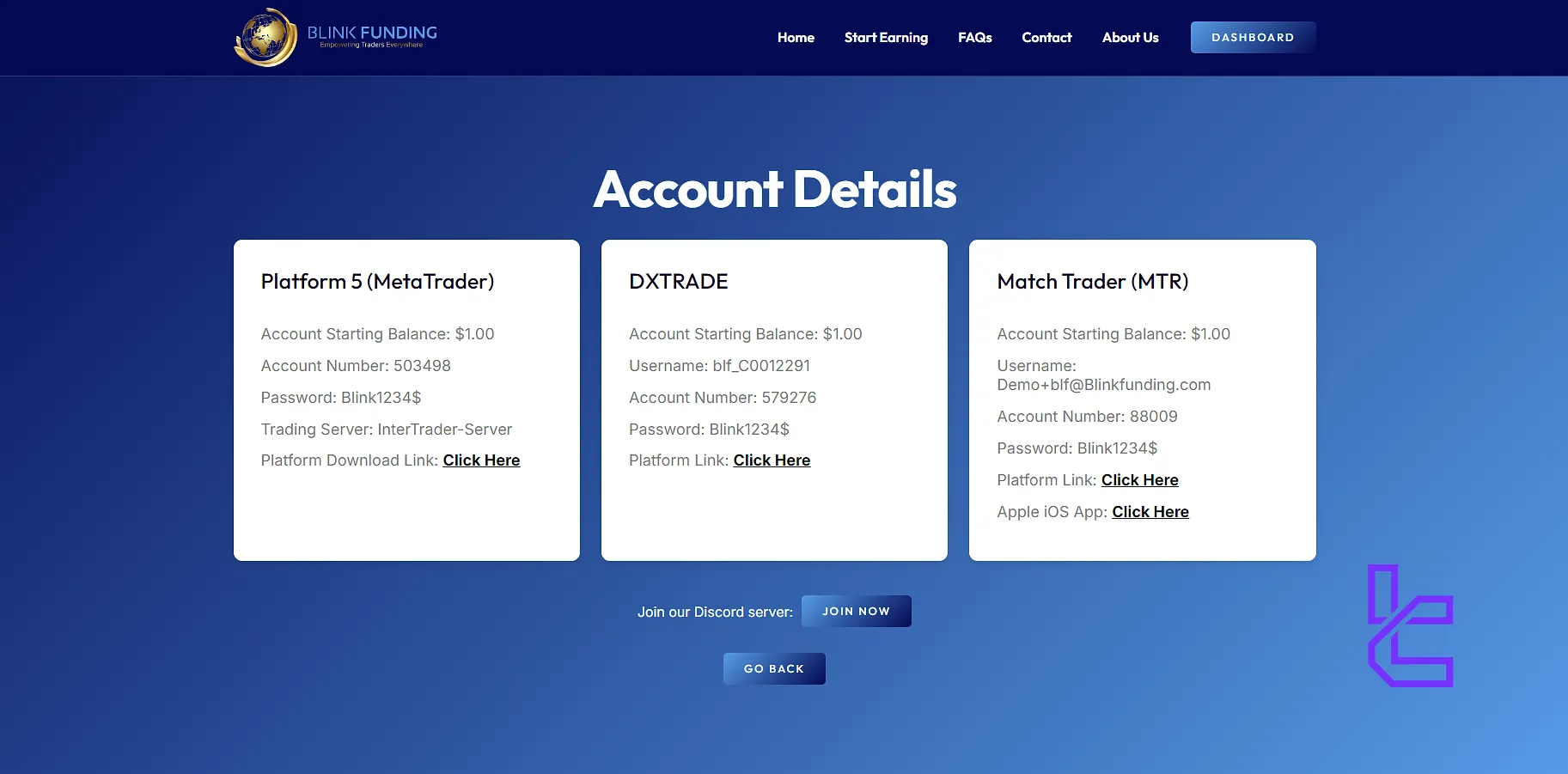Click the Account Details heading
1568x774 pixels.
point(774,189)
